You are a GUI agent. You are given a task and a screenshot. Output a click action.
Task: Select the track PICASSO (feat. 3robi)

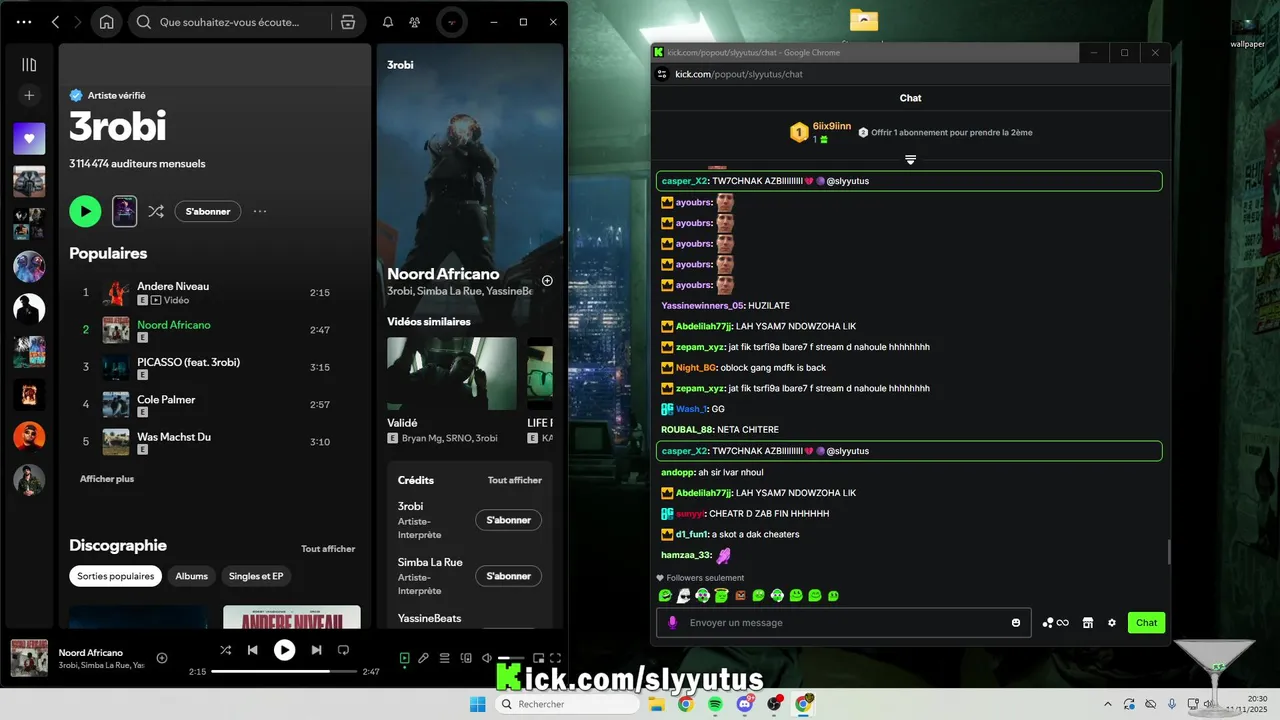pyautogui.click(x=216, y=367)
